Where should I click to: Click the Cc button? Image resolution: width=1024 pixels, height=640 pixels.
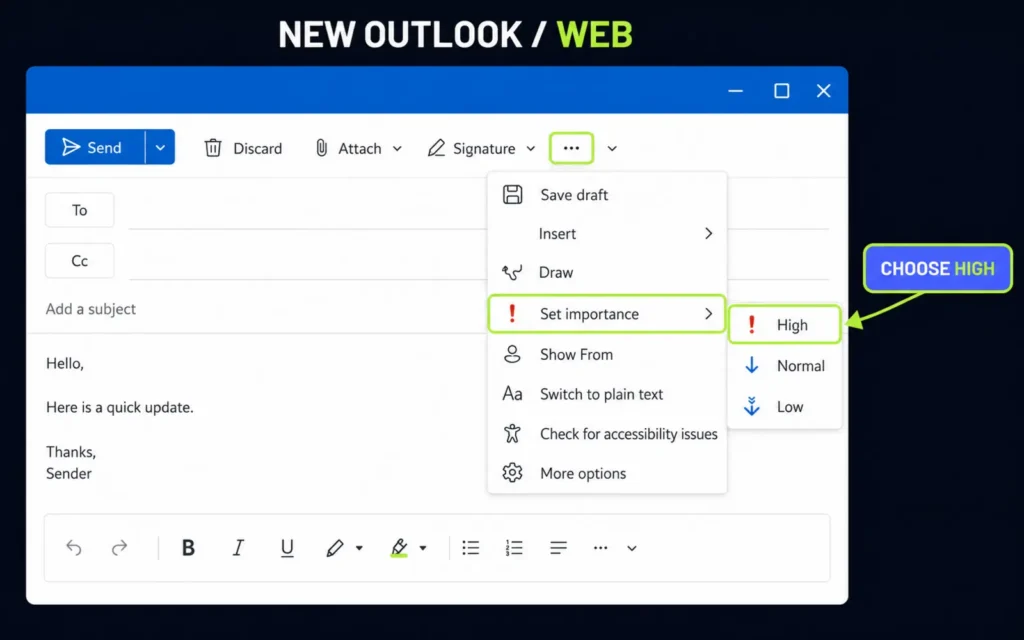tap(80, 261)
